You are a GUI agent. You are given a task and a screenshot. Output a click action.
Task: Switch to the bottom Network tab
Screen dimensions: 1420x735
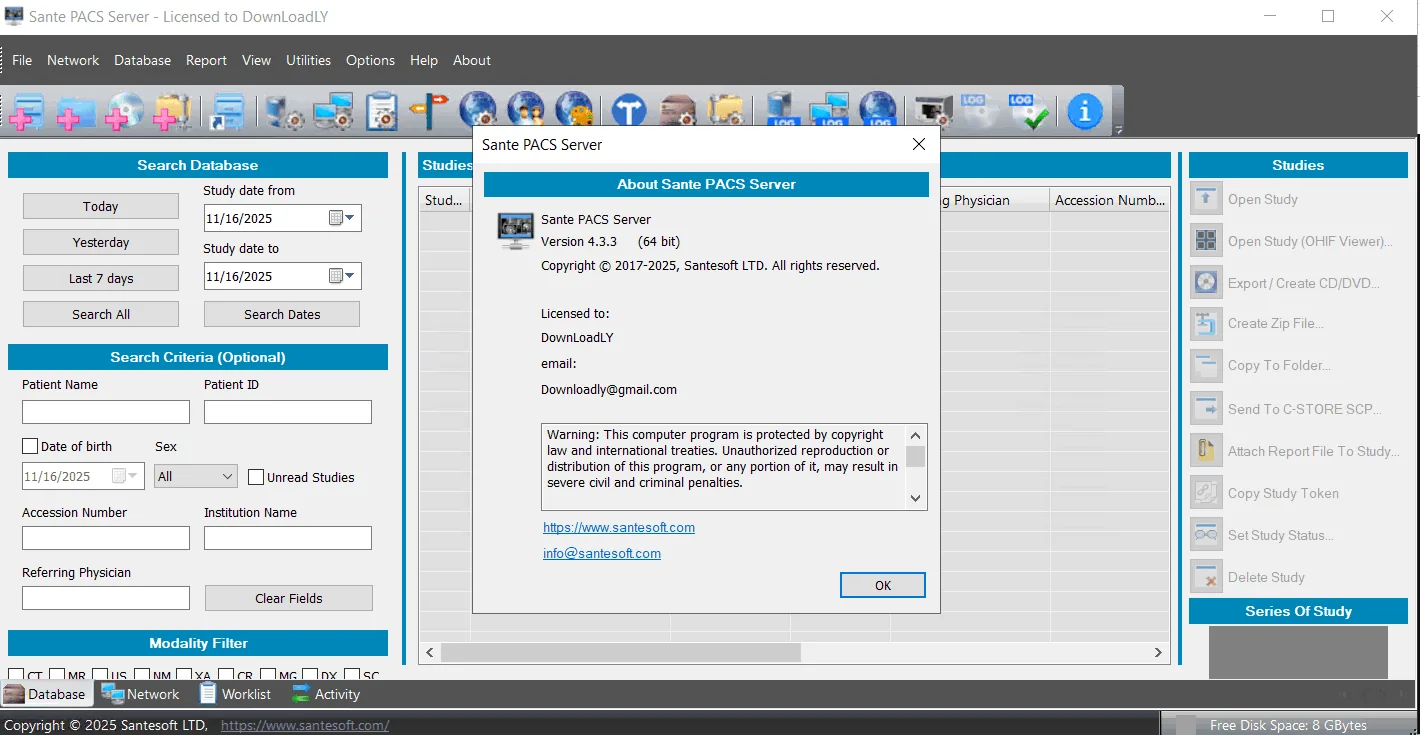[140, 694]
